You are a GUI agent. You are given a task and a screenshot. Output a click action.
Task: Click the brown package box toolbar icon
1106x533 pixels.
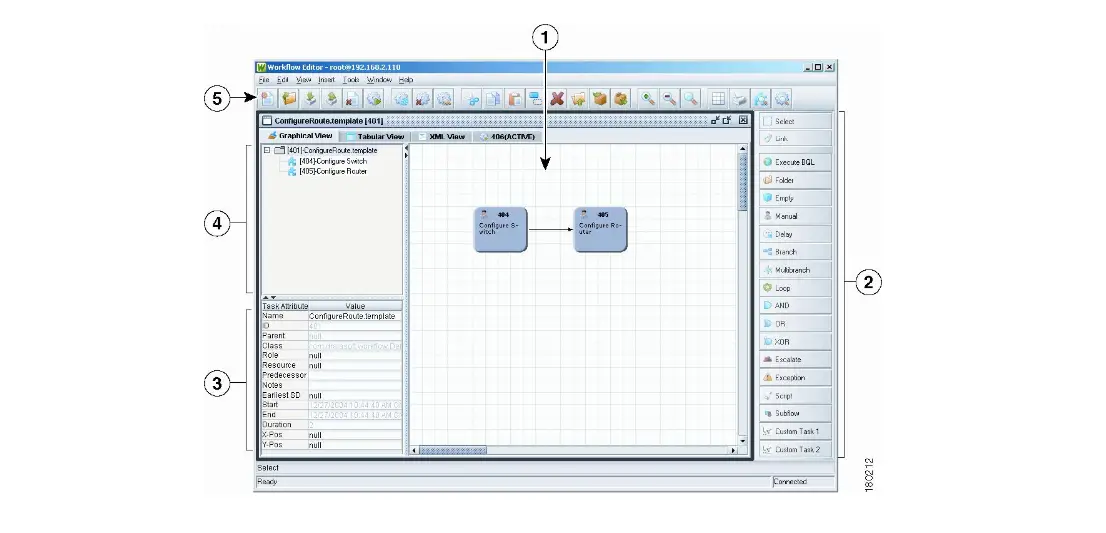600,99
